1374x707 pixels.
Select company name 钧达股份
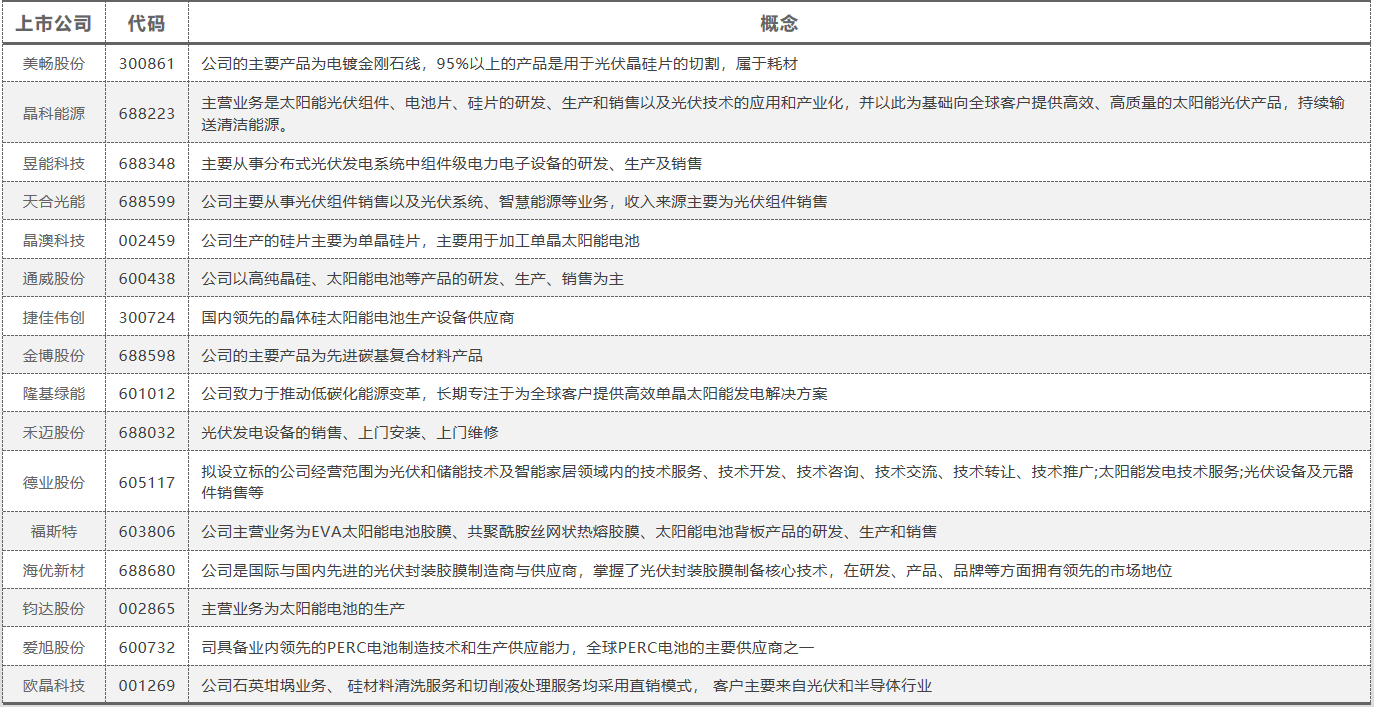(54, 609)
